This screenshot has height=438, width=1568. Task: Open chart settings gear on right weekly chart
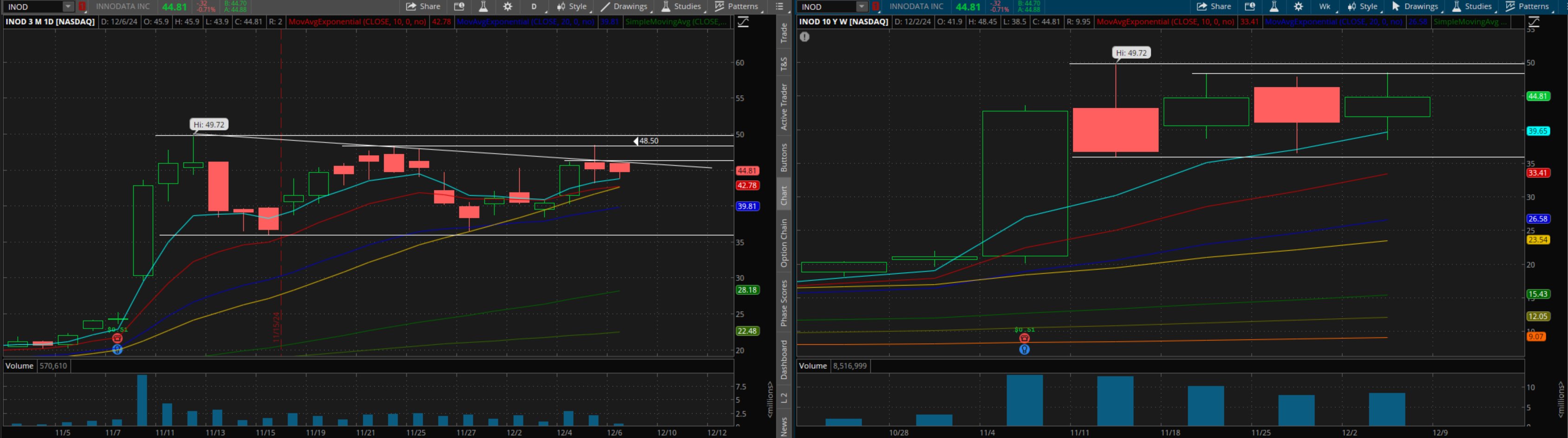click(x=1298, y=7)
